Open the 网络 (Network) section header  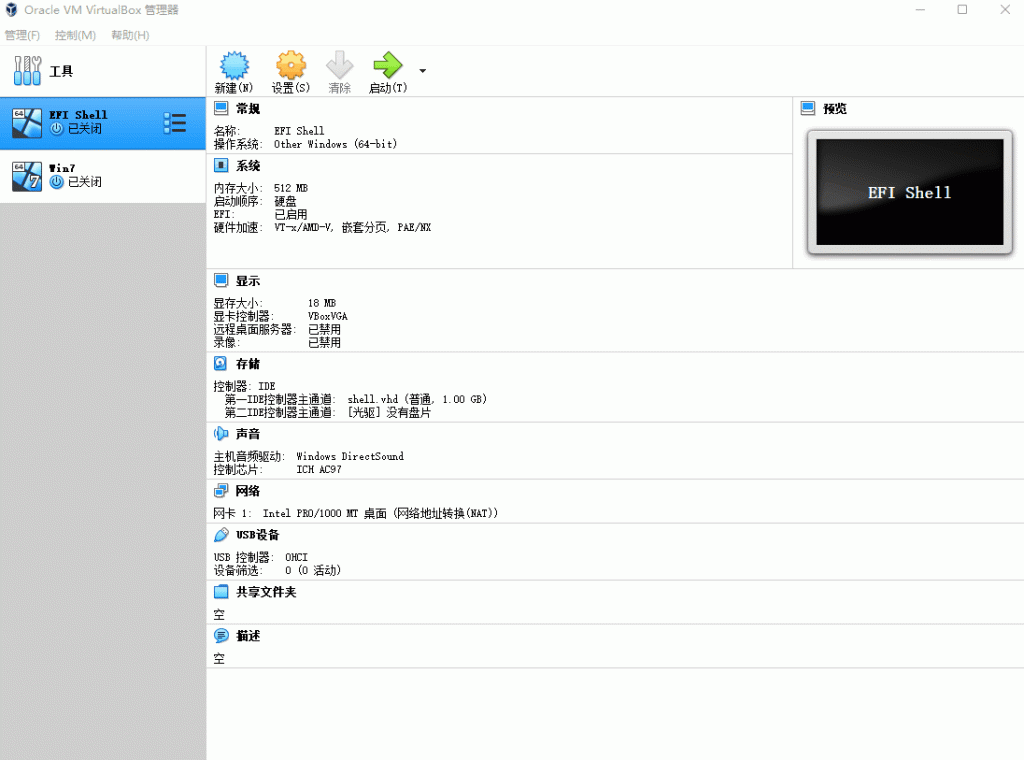[x=247, y=491]
